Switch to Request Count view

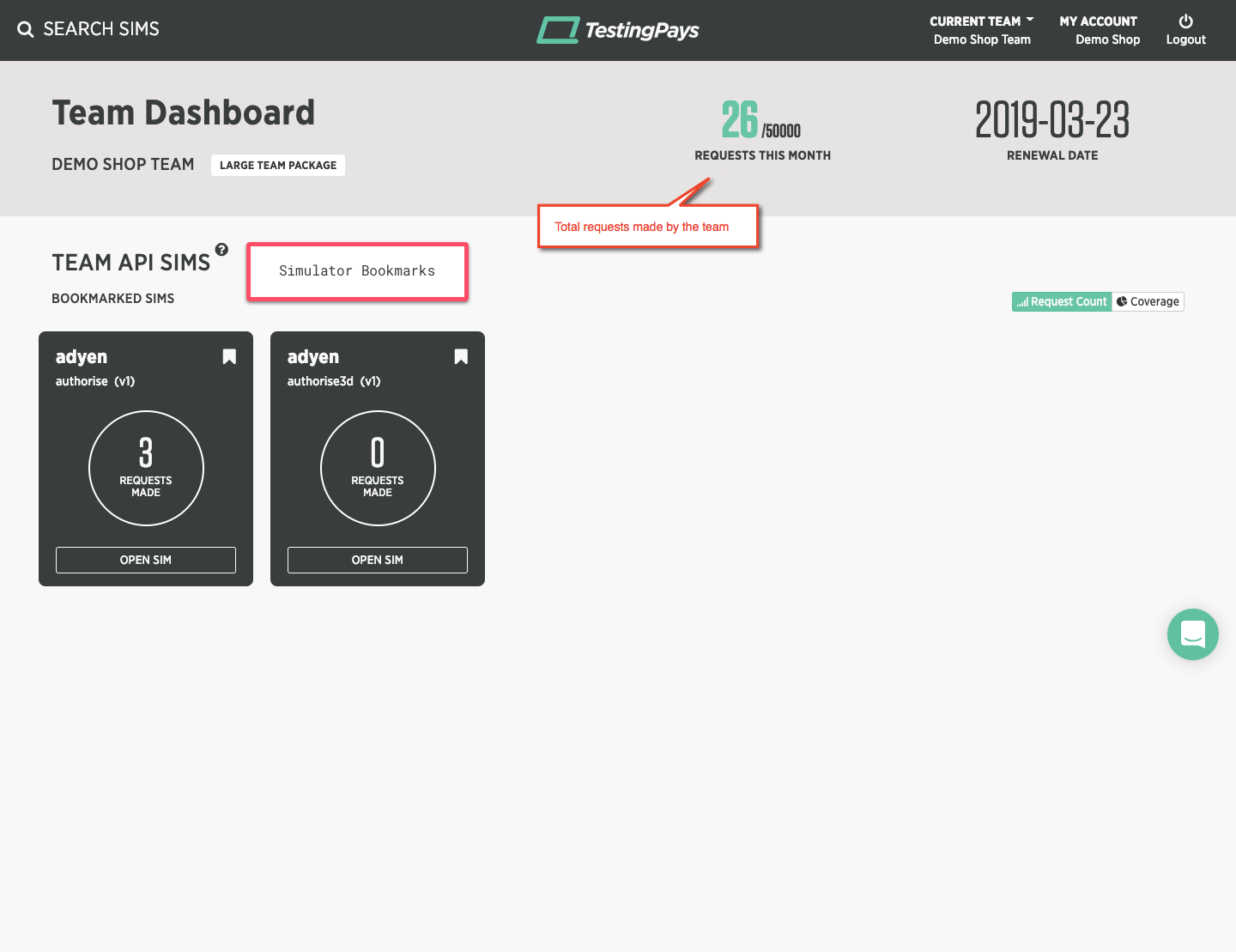1062,301
